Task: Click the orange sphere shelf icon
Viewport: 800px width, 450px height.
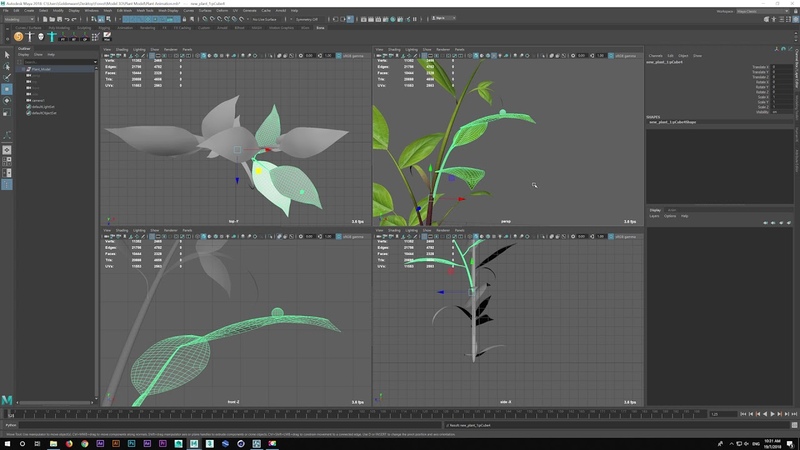Action: click(x=19, y=37)
